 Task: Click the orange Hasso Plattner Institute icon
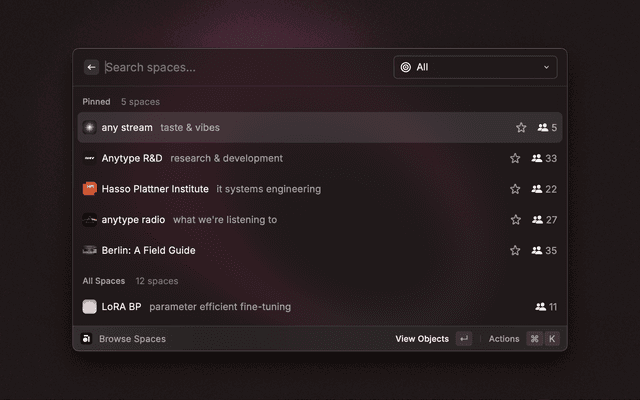pyautogui.click(x=90, y=189)
